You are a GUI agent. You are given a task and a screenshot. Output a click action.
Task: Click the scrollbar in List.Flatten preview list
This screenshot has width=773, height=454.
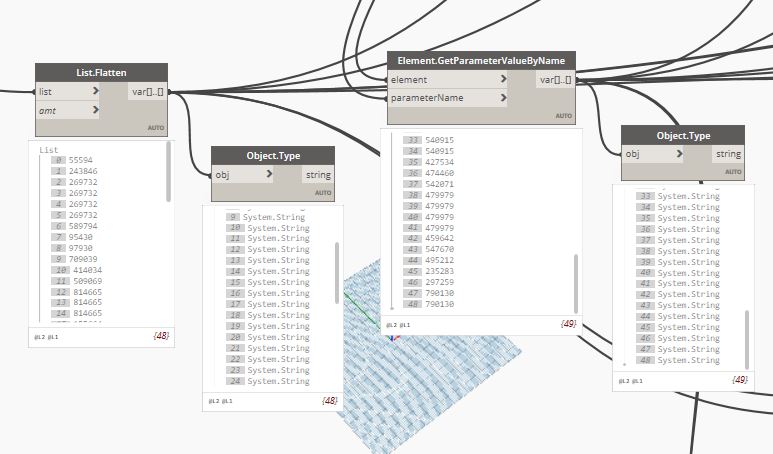coord(169,172)
